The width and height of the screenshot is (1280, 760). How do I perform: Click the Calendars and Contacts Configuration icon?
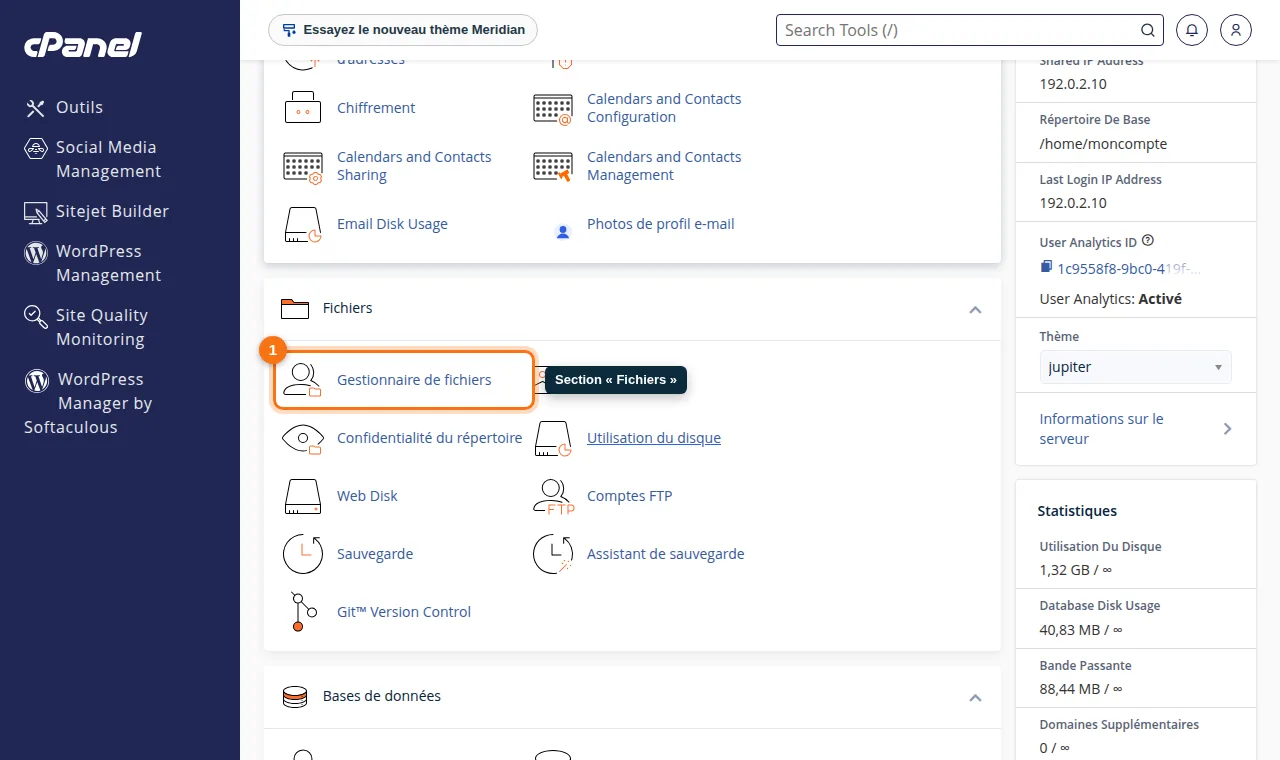click(x=553, y=108)
